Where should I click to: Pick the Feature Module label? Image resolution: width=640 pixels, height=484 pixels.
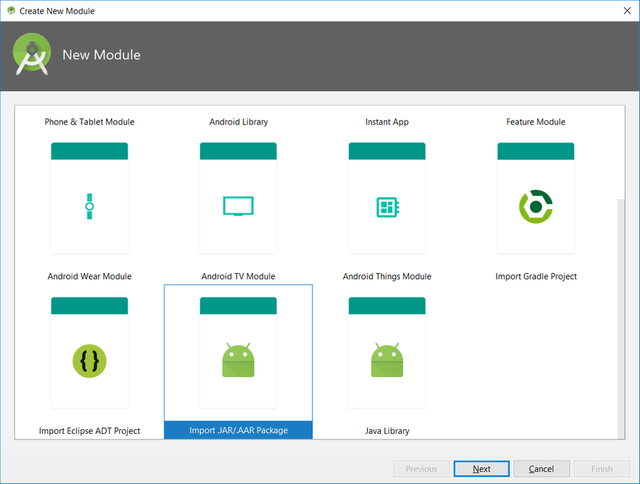click(x=535, y=122)
